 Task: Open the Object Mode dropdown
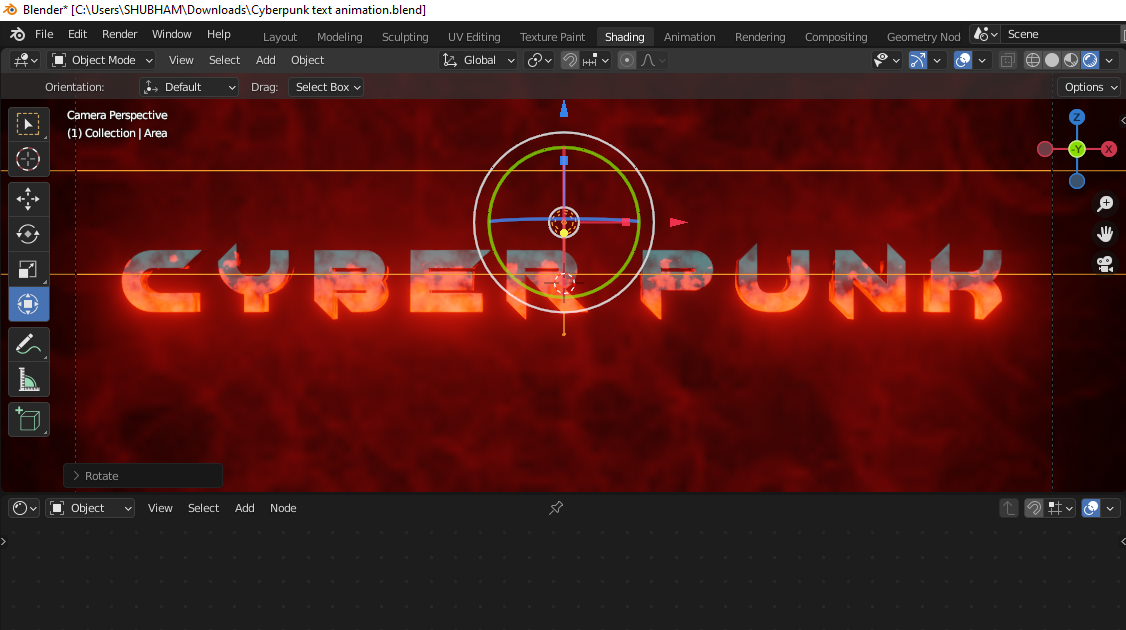coord(101,60)
